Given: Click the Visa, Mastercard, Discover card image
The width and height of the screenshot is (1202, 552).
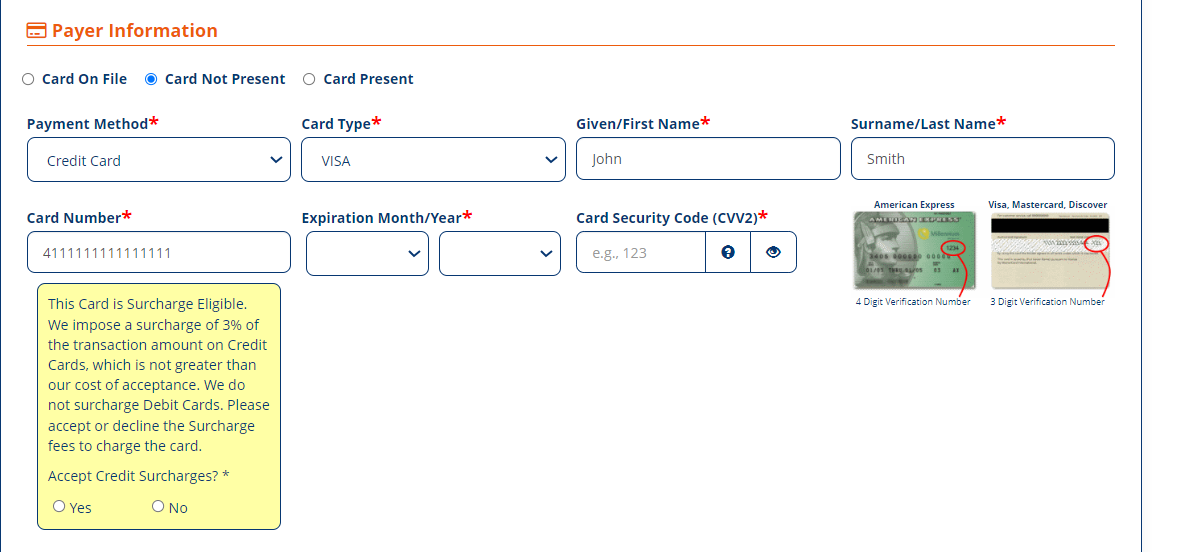Looking at the screenshot, I should 1049,250.
